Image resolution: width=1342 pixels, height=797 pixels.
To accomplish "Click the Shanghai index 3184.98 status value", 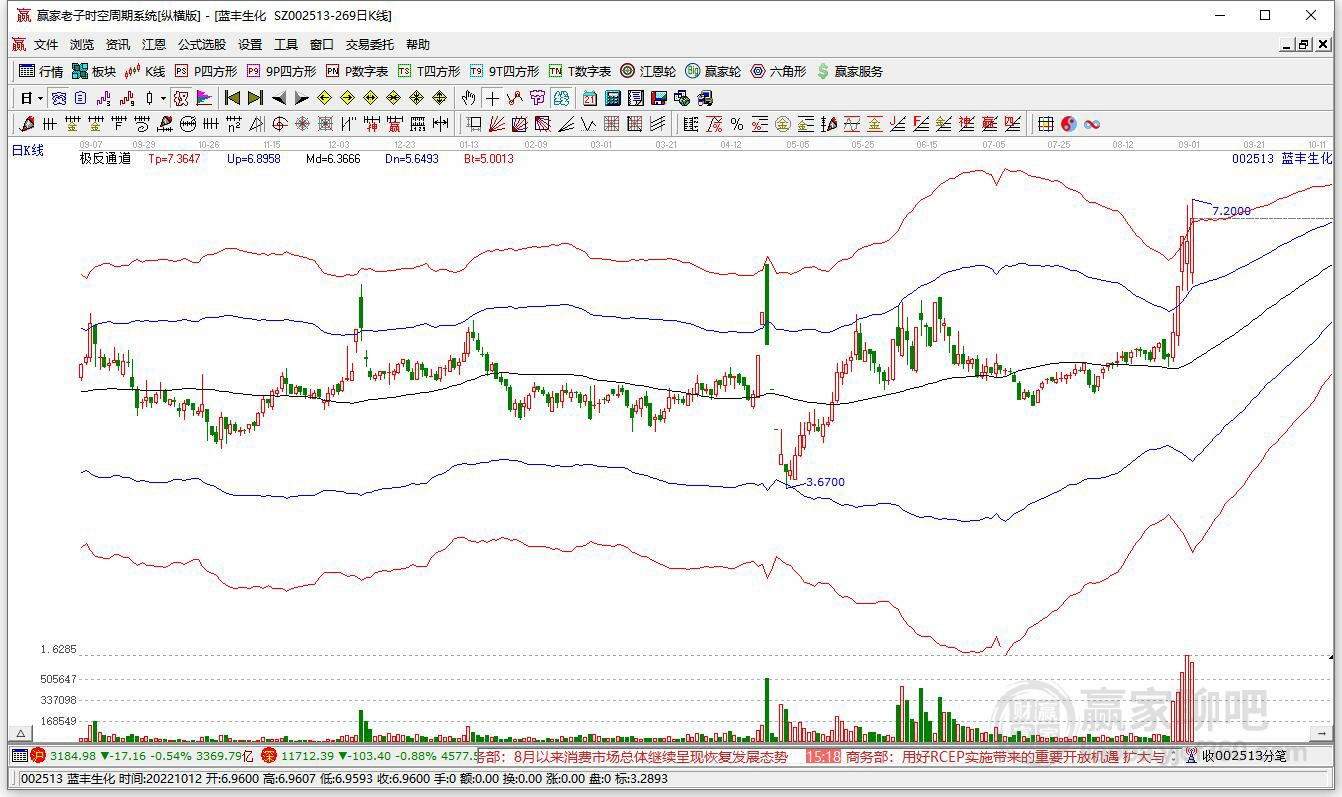I will [x=73, y=757].
